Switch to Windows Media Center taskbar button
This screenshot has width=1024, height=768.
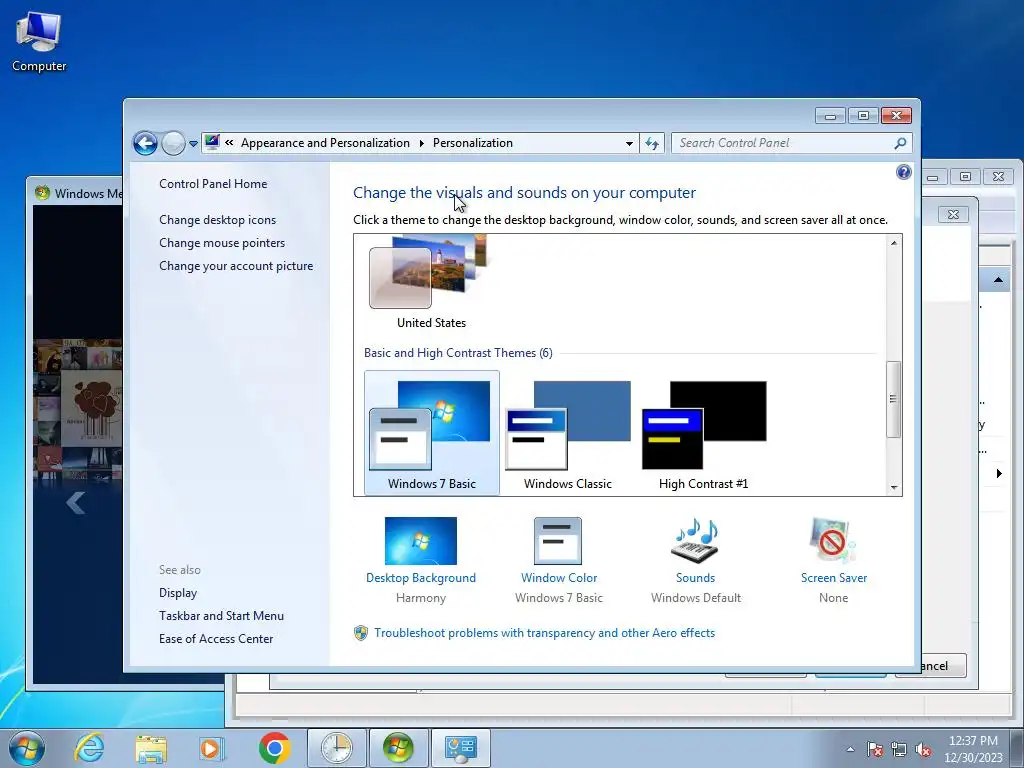click(398, 748)
